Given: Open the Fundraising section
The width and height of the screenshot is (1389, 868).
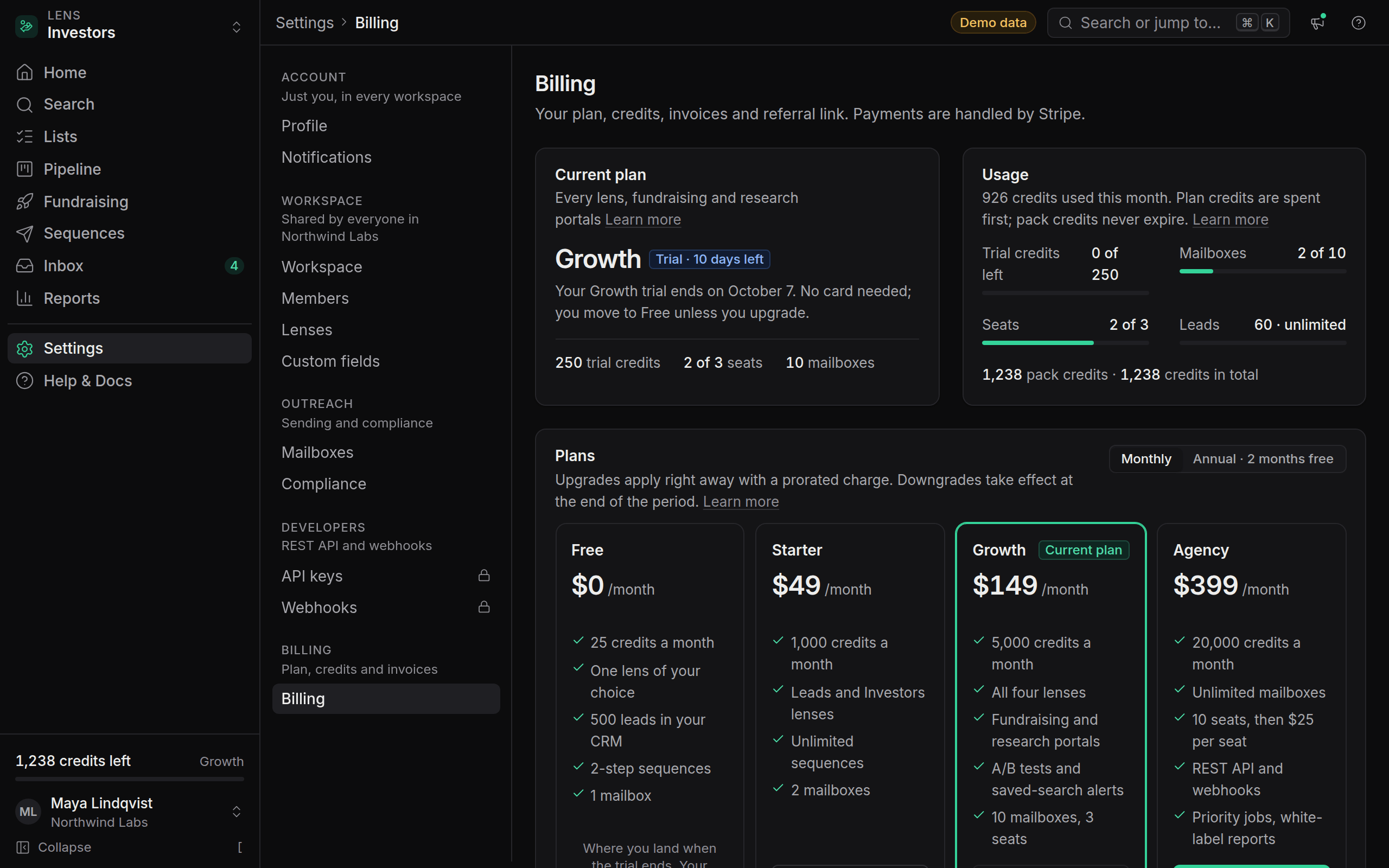Looking at the screenshot, I should 130,201.
